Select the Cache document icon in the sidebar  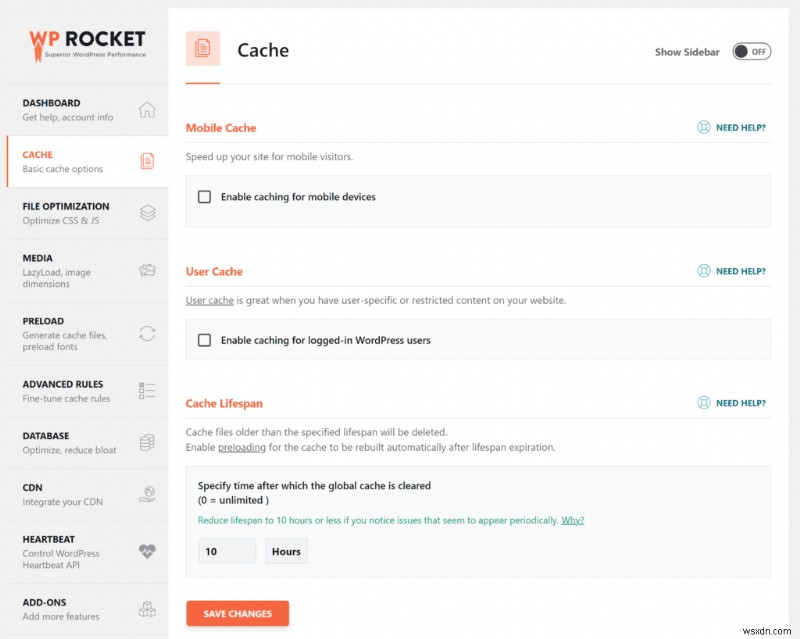click(x=148, y=161)
